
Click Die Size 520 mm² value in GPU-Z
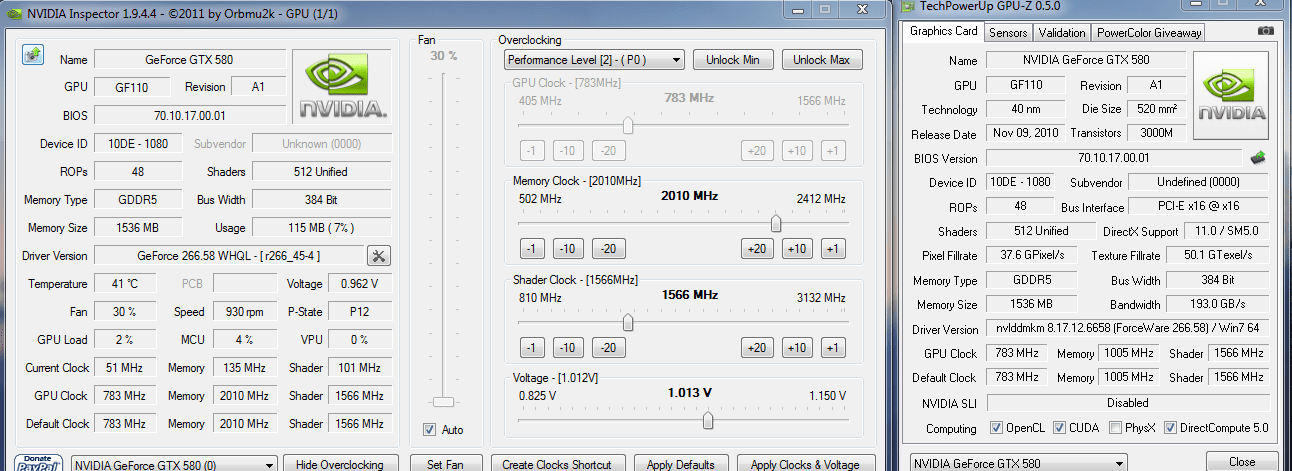pyautogui.click(x=1158, y=110)
